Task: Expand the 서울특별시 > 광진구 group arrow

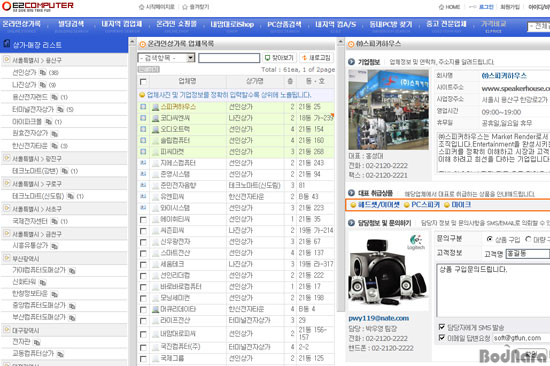Action: tap(6, 158)
